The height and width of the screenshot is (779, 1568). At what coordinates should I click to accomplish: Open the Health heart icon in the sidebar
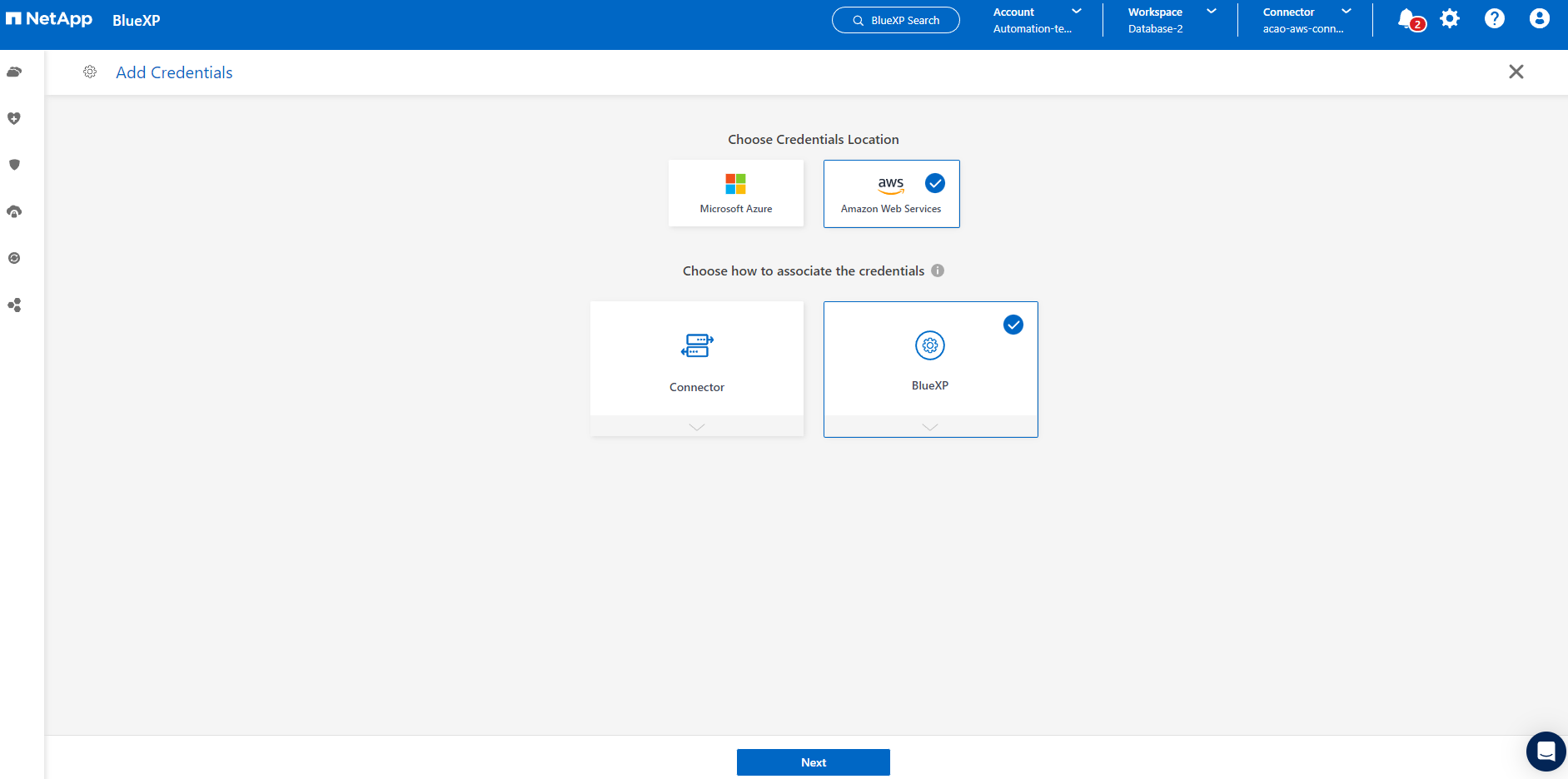14,119
